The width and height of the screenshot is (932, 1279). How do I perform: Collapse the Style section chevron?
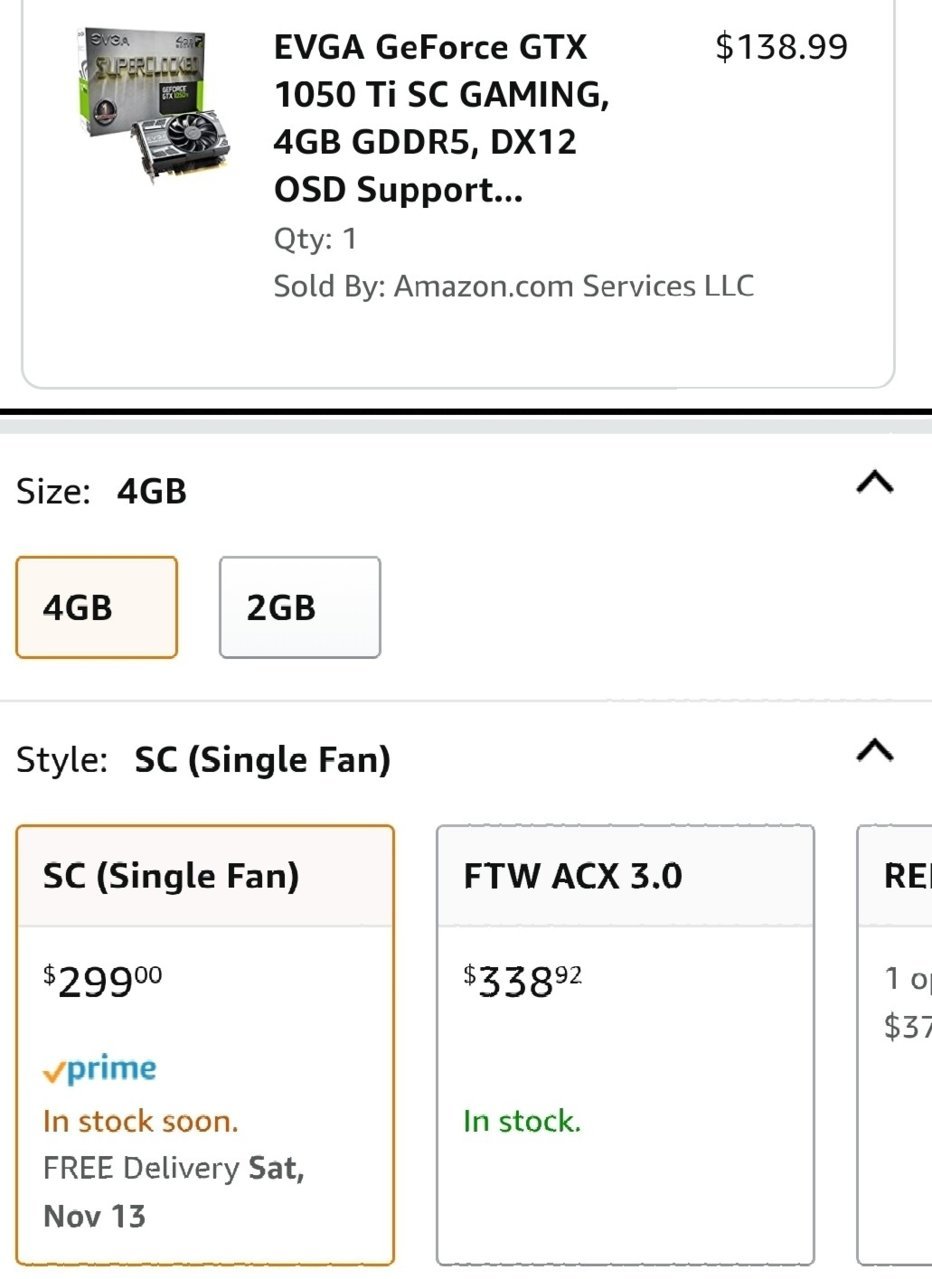[x=875, y=750]
